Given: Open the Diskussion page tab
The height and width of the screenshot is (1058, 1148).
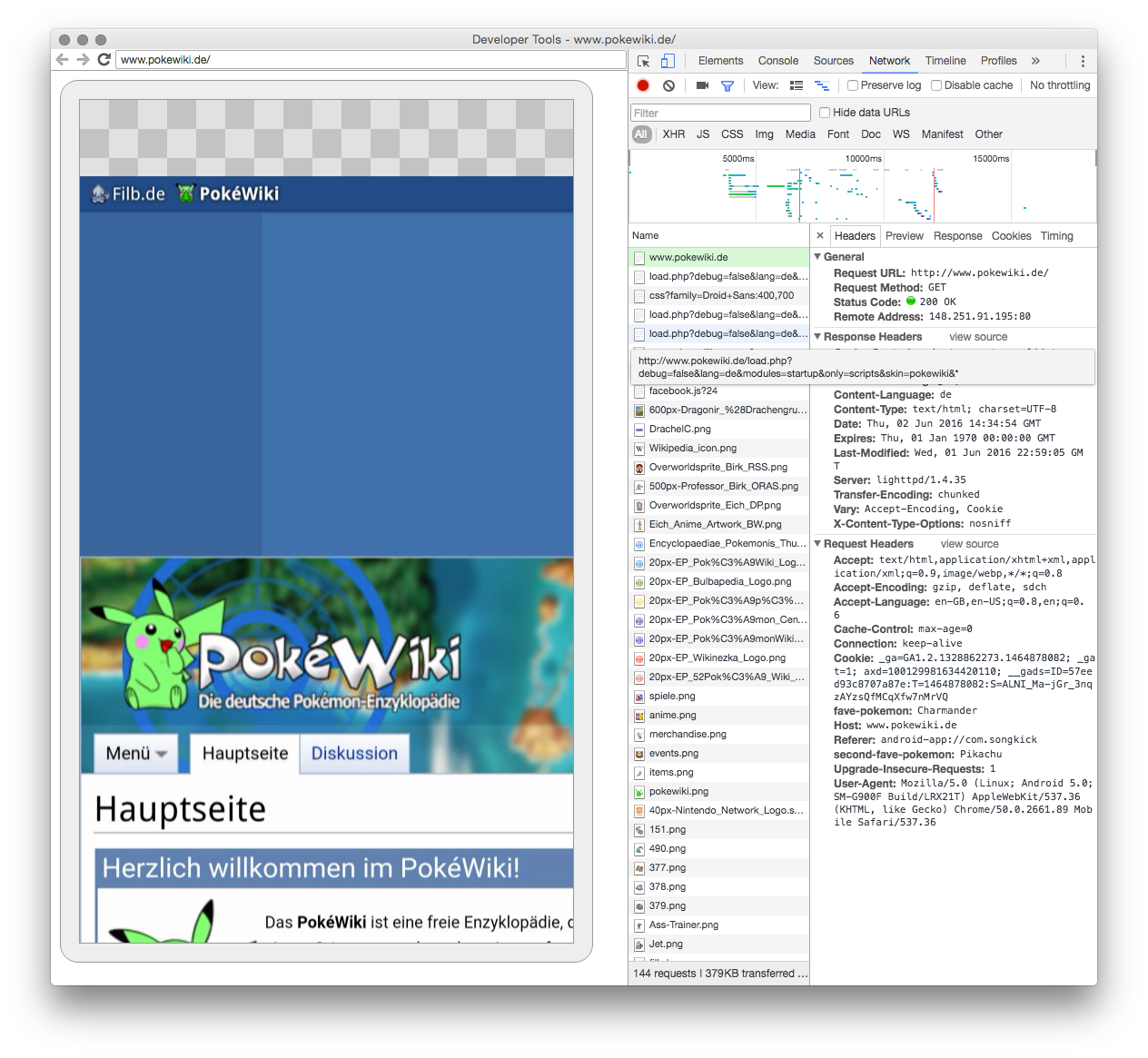Looking at the screenshot, I should [x=354, y=753].
